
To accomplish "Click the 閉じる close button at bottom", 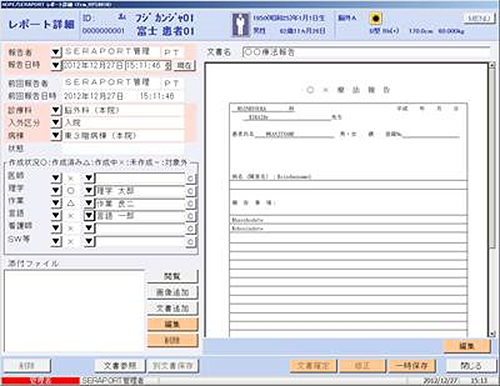I will [471, 366].
